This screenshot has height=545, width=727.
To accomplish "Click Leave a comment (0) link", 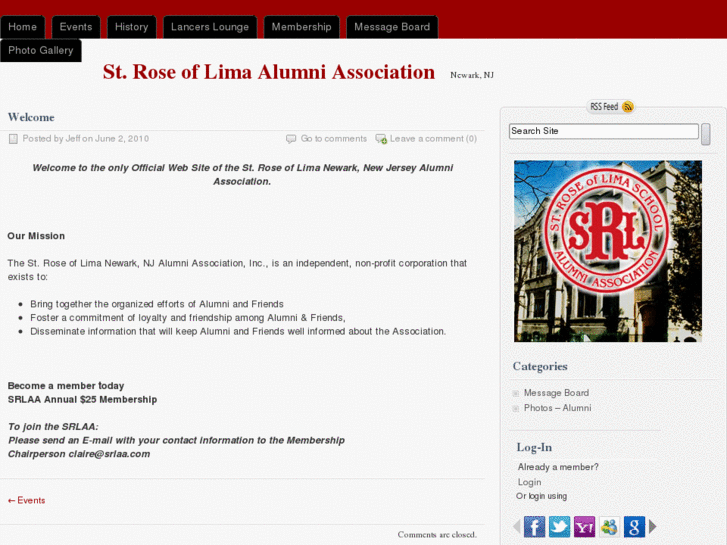I will pos(433,139).
